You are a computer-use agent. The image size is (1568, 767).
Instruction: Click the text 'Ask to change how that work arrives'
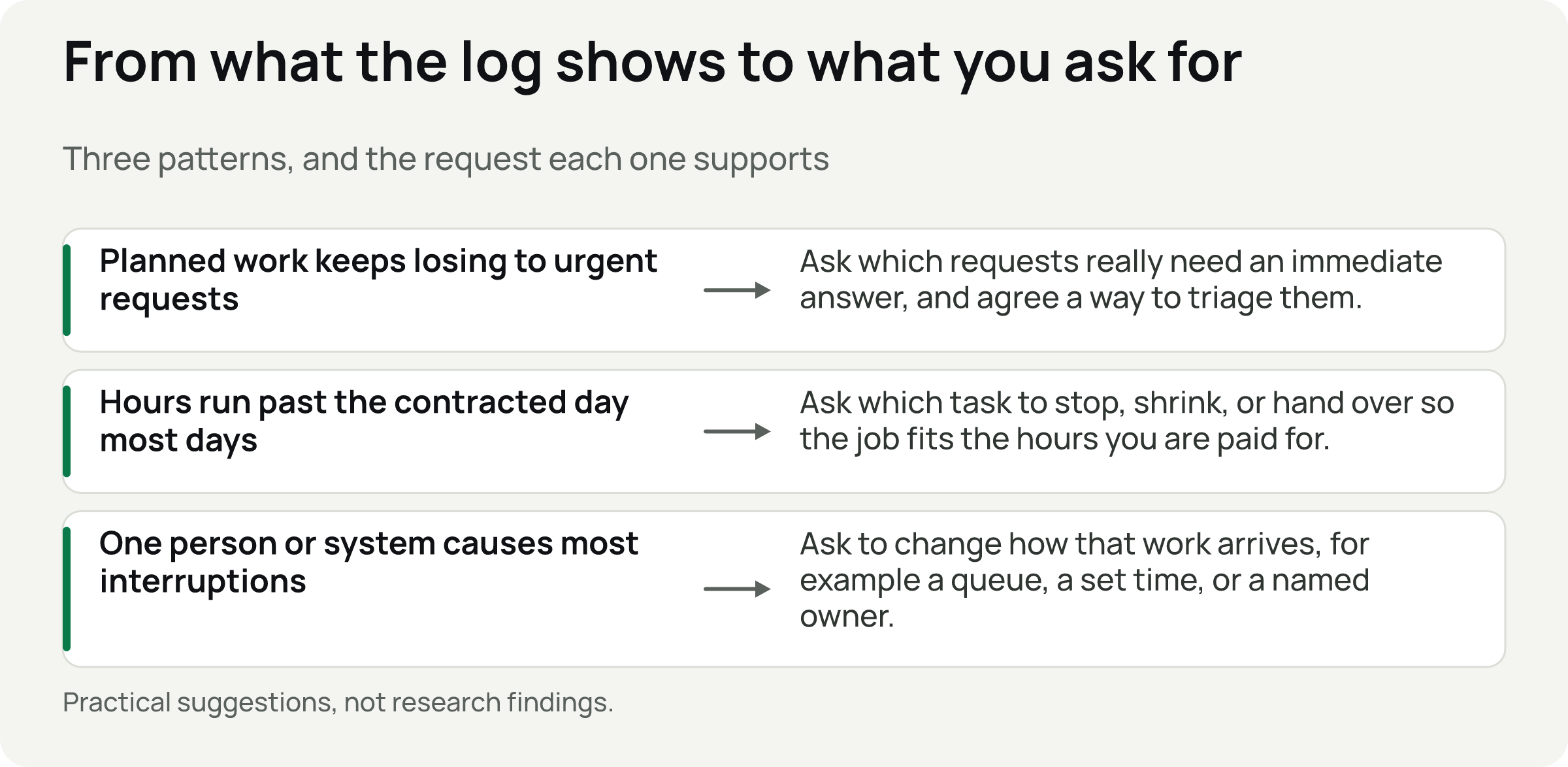pyautogui.click(x=1058, y=544)
